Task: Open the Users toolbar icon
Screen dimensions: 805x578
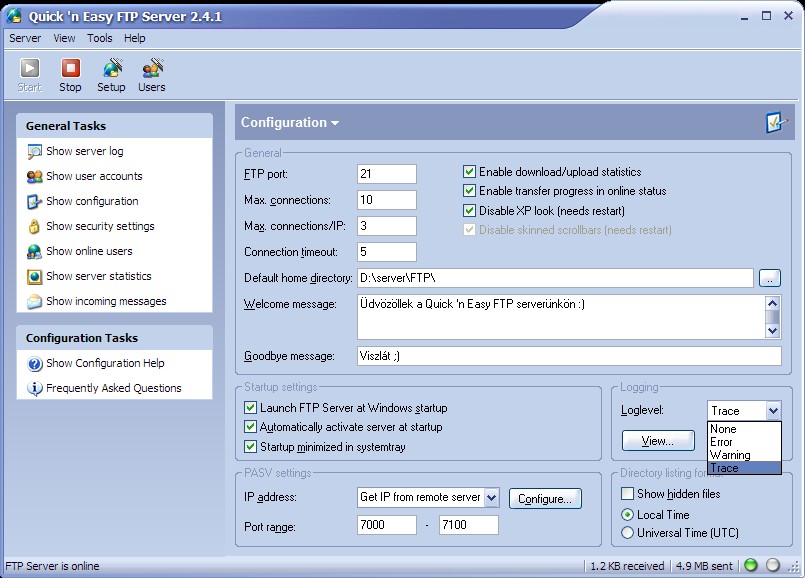Action: tap(152, 68)
